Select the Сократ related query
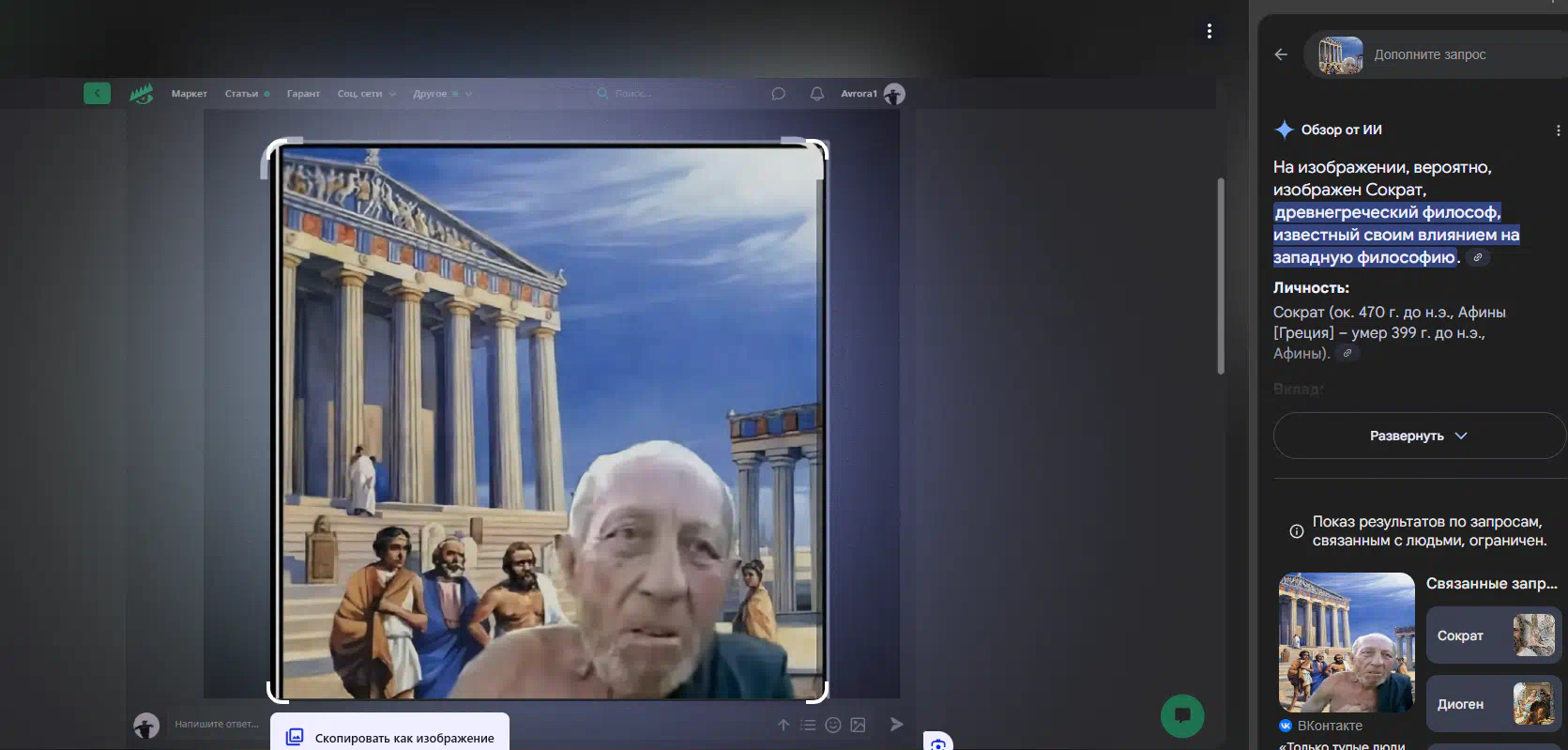Viewport: 1568px width, 750px height. pos(1494,635)
